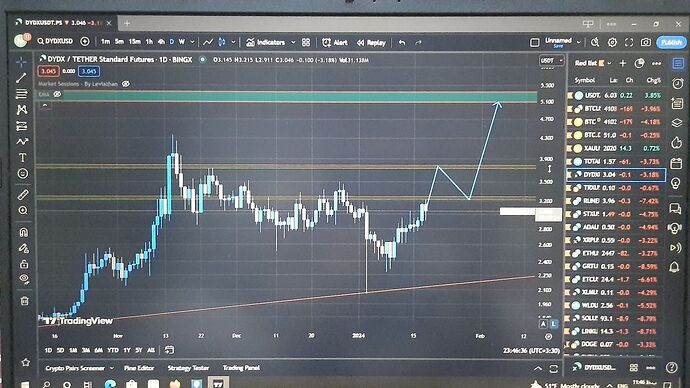Select the DYDX row in watchlist
This screenshot has height=388, width=690.
pyautogui.click(x=616, y=175)
